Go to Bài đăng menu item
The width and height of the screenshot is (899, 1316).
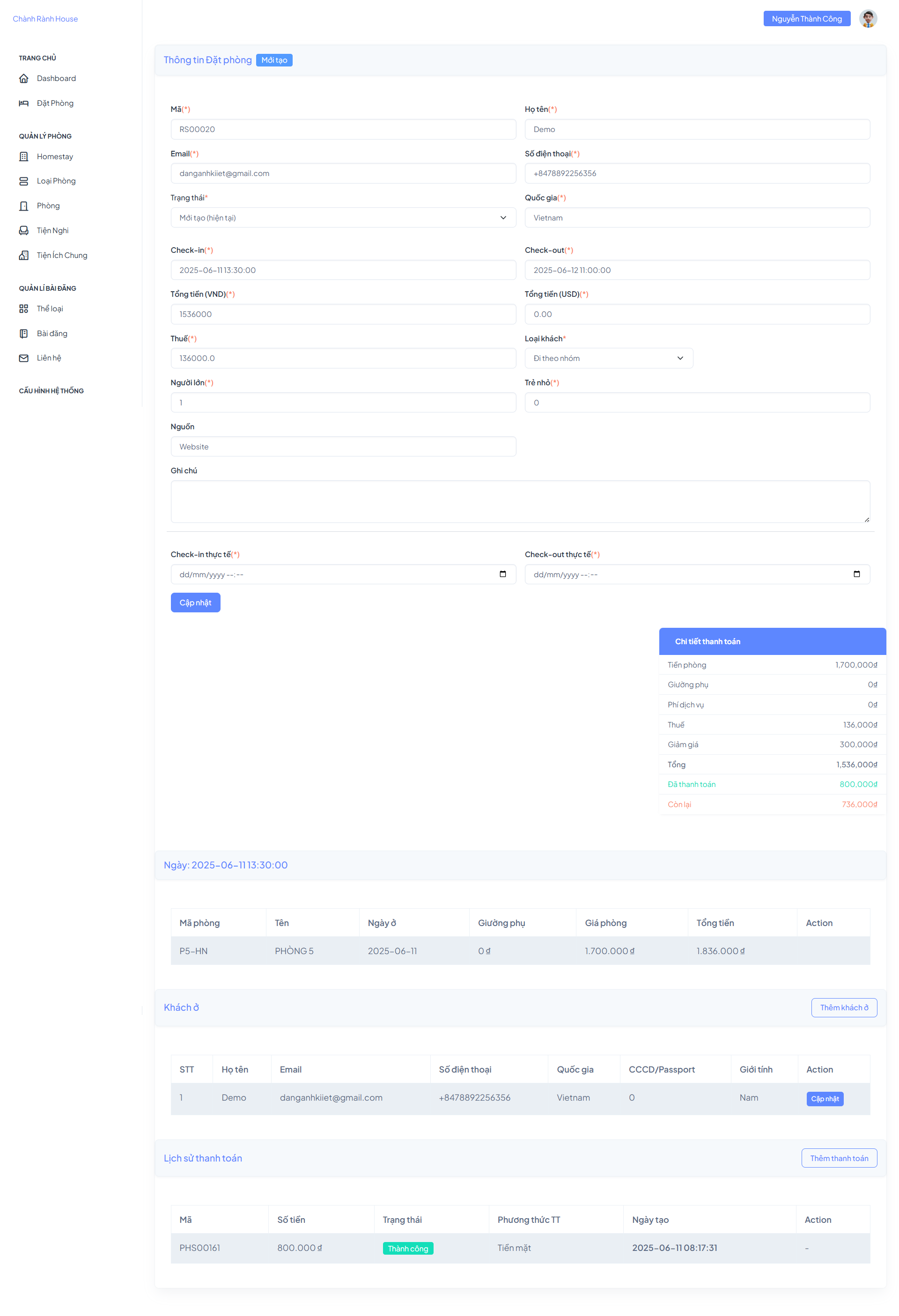(52, 334)
